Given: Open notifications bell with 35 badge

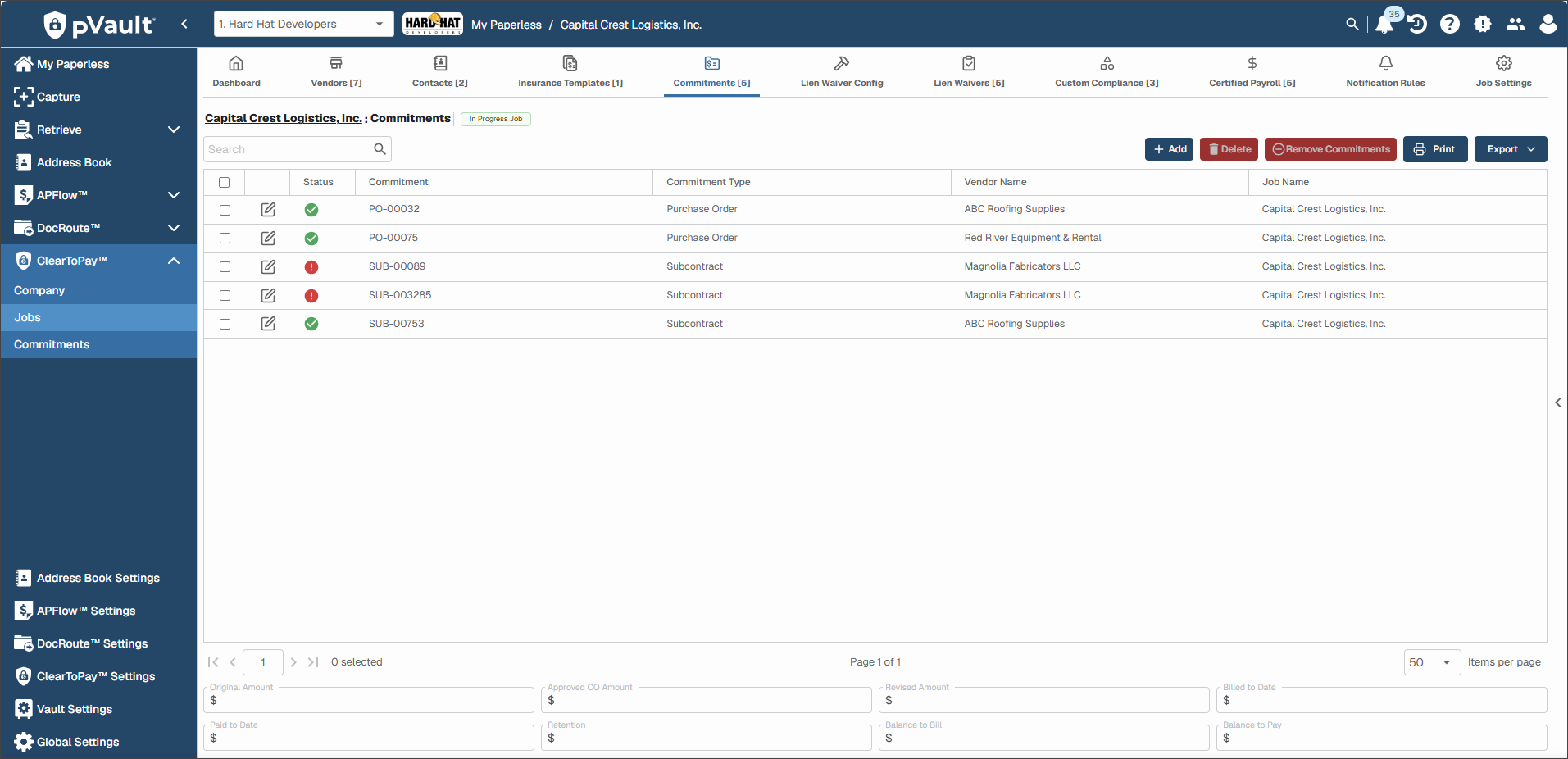Looking at the screenshot, I should 1386,22.
